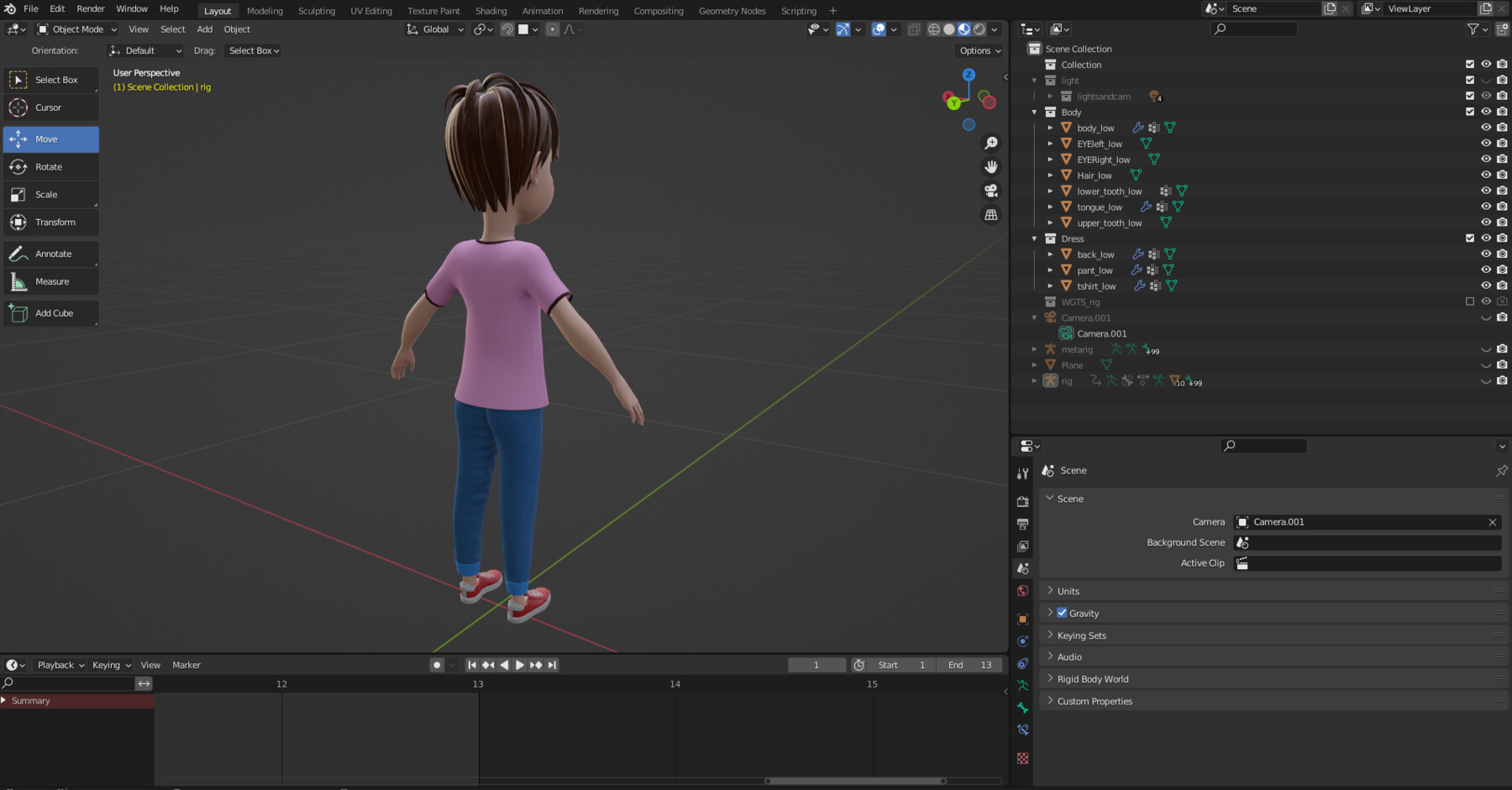Viewport: 1512px width, 790px height.
Task: Expand the body_low tree item
Action: coord(1050,128)
